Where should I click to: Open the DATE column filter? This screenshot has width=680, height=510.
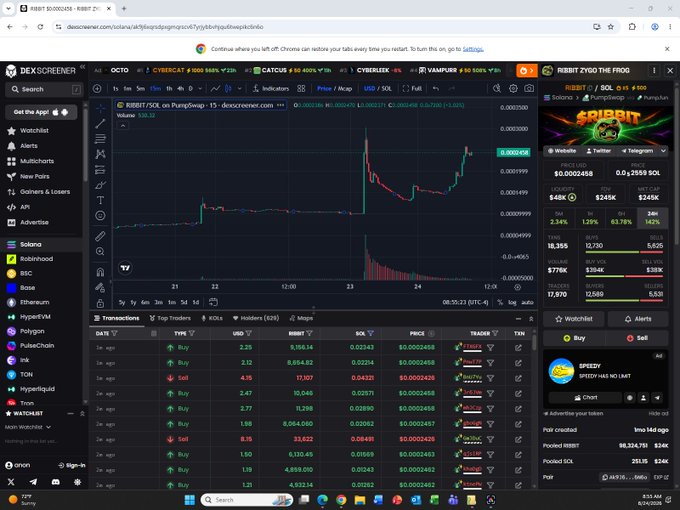[x=114, y=333]
